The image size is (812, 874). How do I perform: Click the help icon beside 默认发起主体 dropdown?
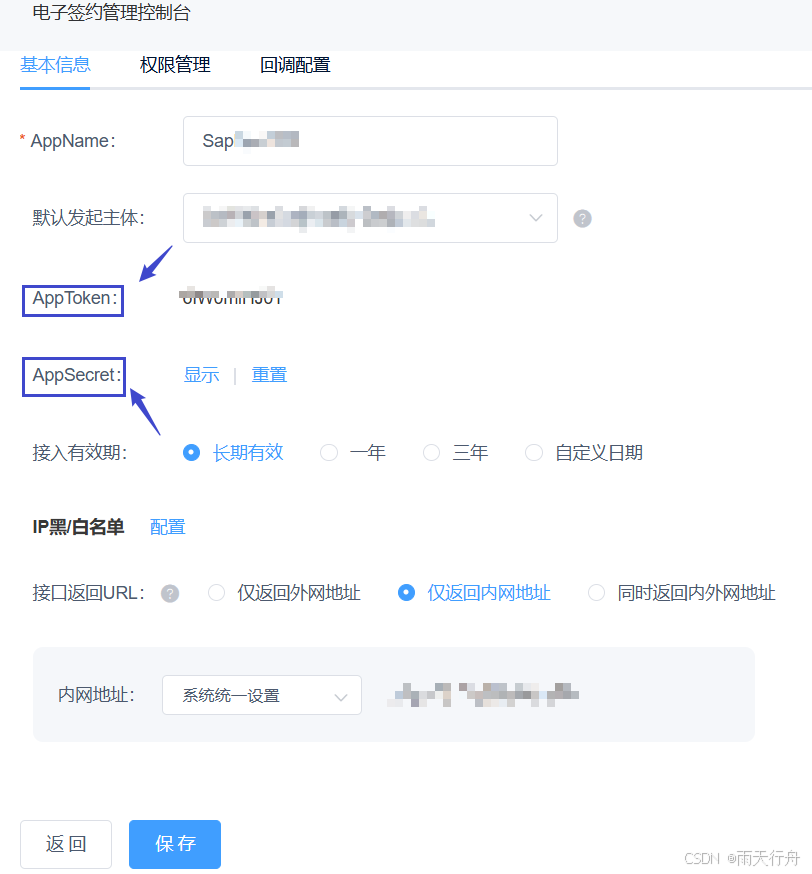click(x=582, y=218)
